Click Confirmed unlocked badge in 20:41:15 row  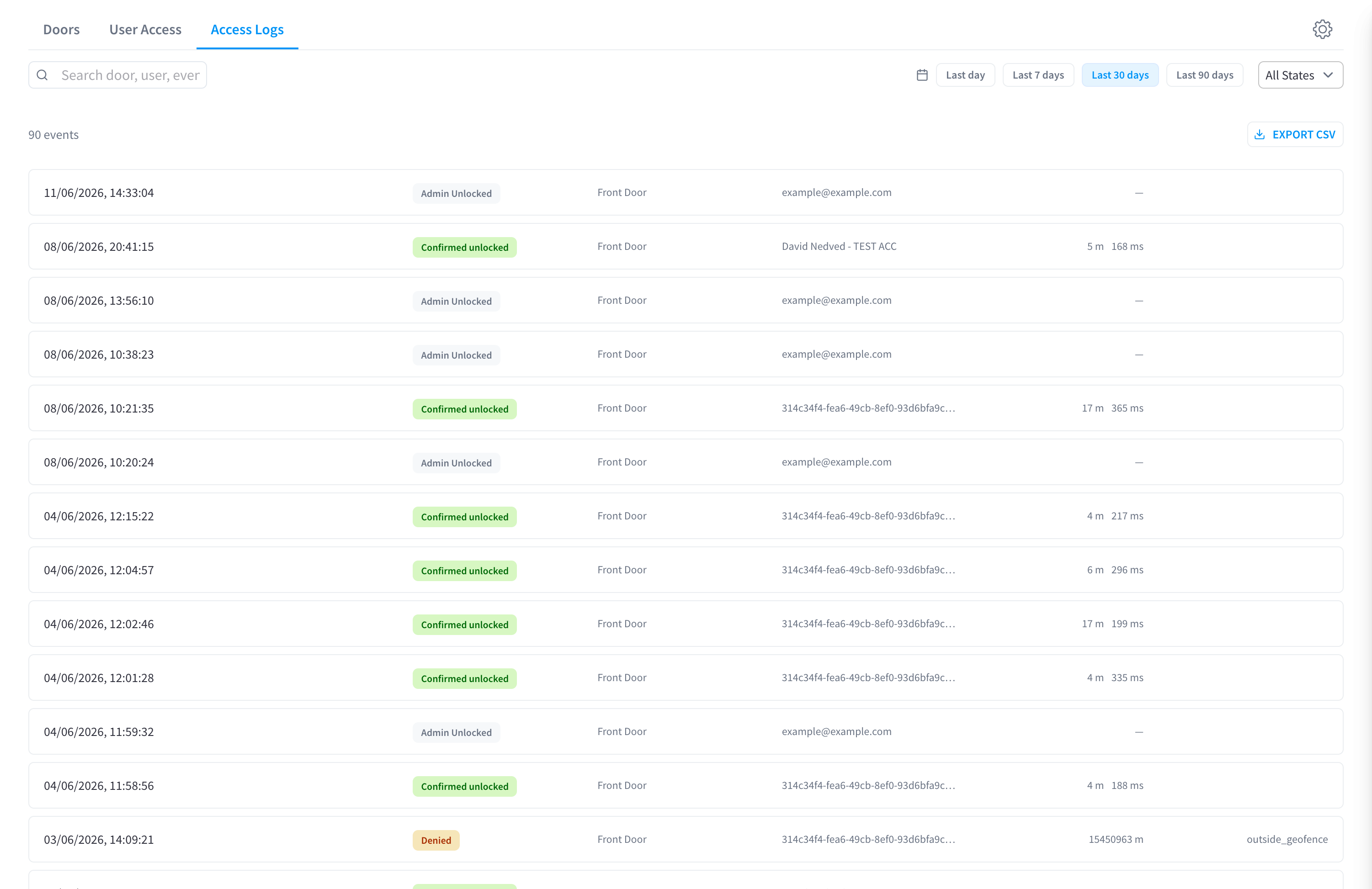(465, 247)
